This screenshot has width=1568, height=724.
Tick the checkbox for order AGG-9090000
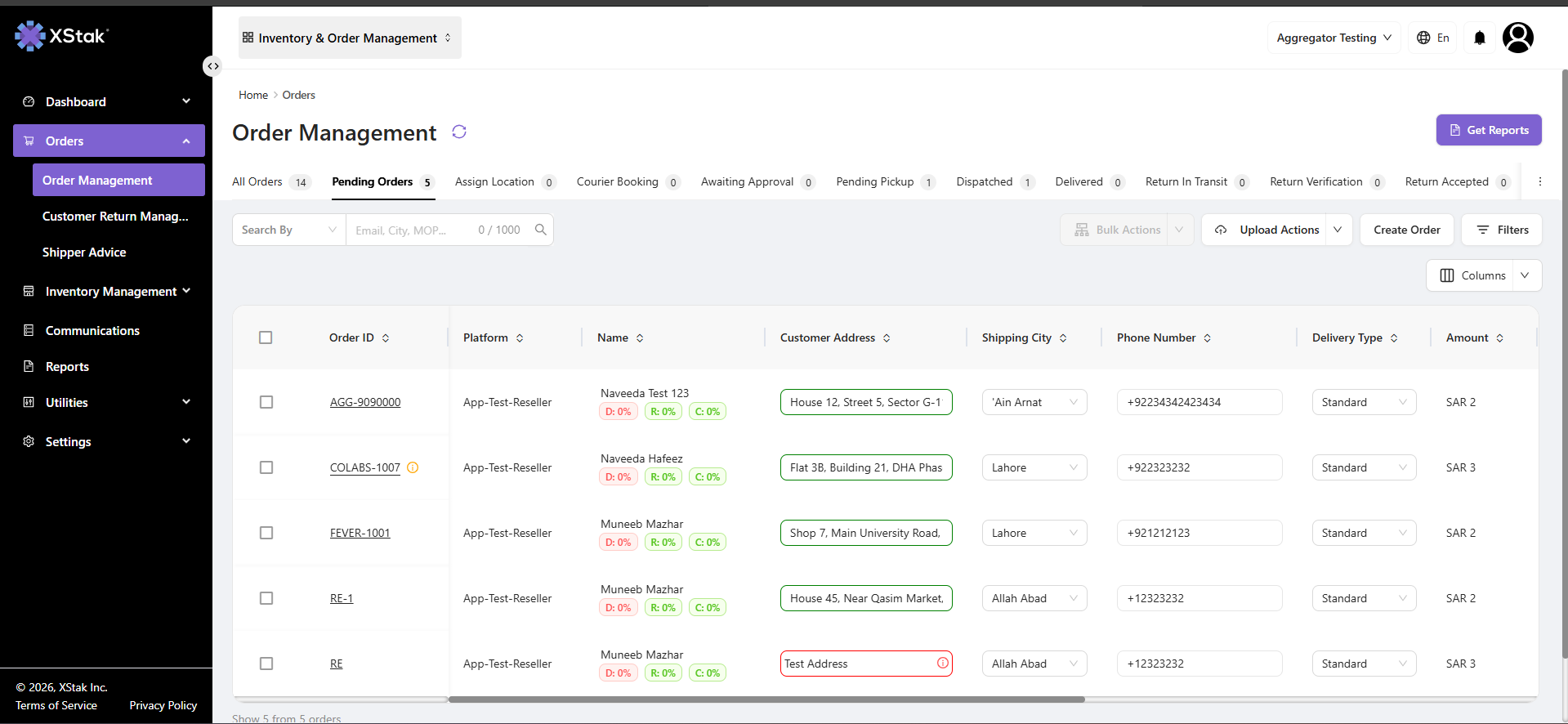coord(266,402)
